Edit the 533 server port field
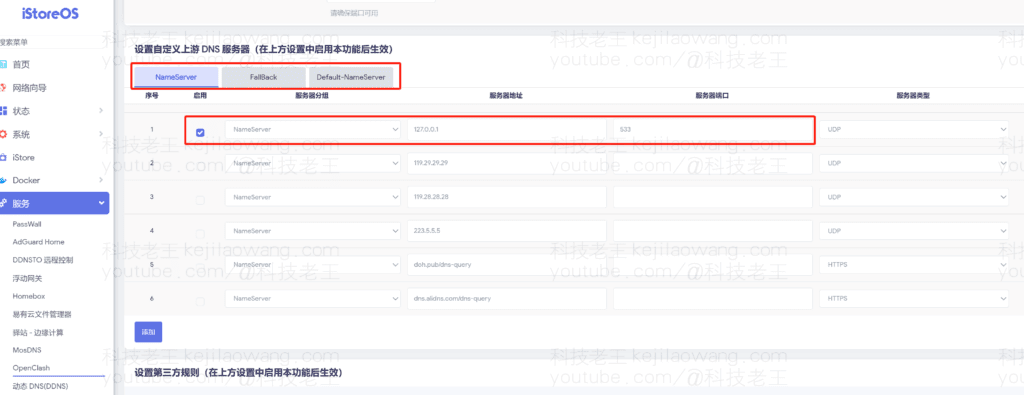The width and height of the screenshot is (1024, 395). [x=712, y=129]
